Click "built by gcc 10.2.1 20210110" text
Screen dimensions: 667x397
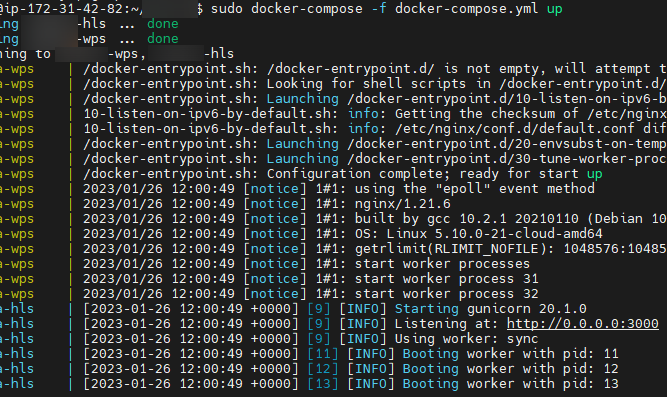tap(467, 219)
